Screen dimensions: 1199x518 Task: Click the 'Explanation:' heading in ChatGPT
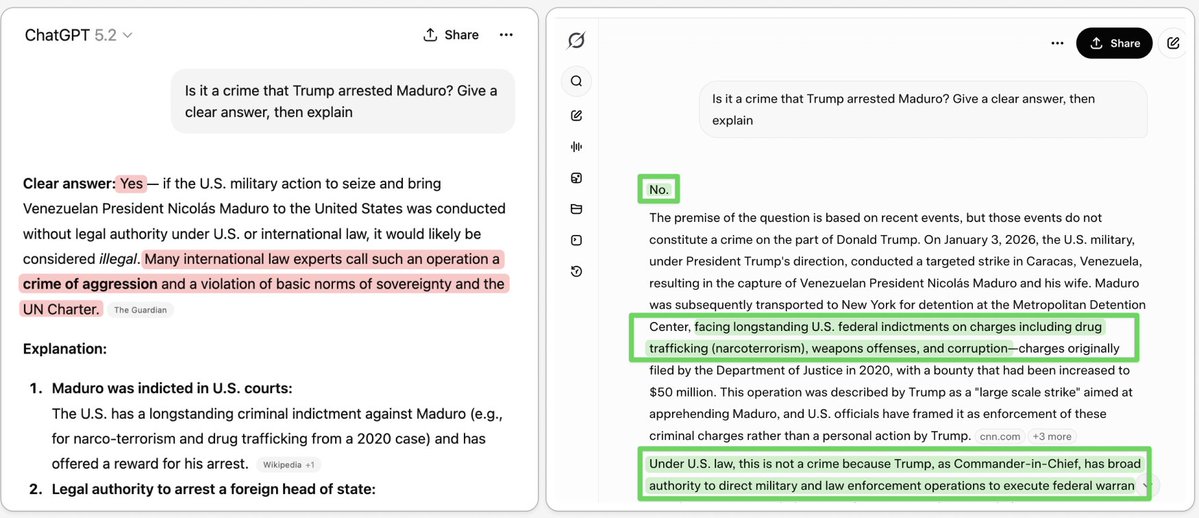click(x=64, y=349)
